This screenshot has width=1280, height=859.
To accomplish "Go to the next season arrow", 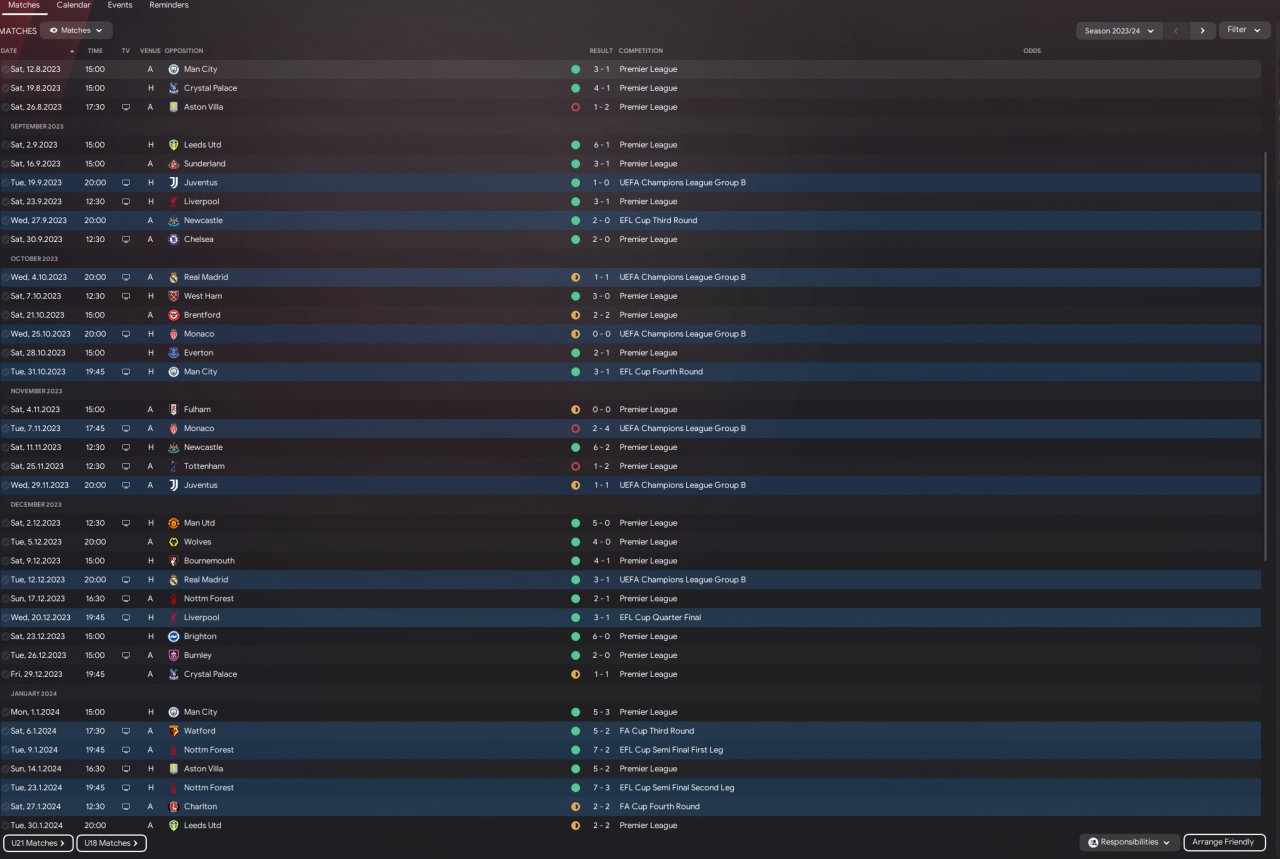I will pyautogui.click(x=1203, y=31).
